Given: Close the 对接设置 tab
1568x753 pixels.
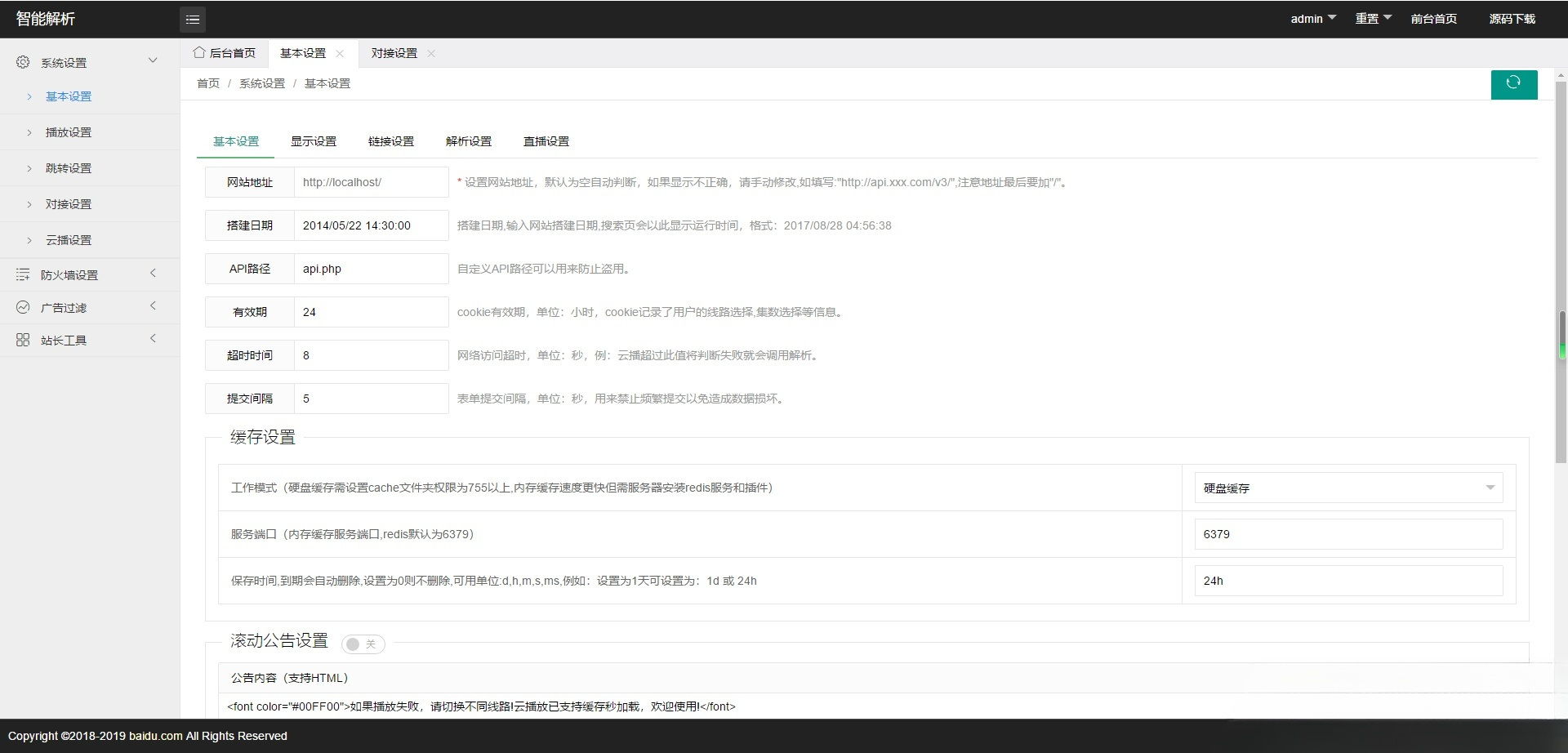Looking at the screenshot, I should (432, 54).
